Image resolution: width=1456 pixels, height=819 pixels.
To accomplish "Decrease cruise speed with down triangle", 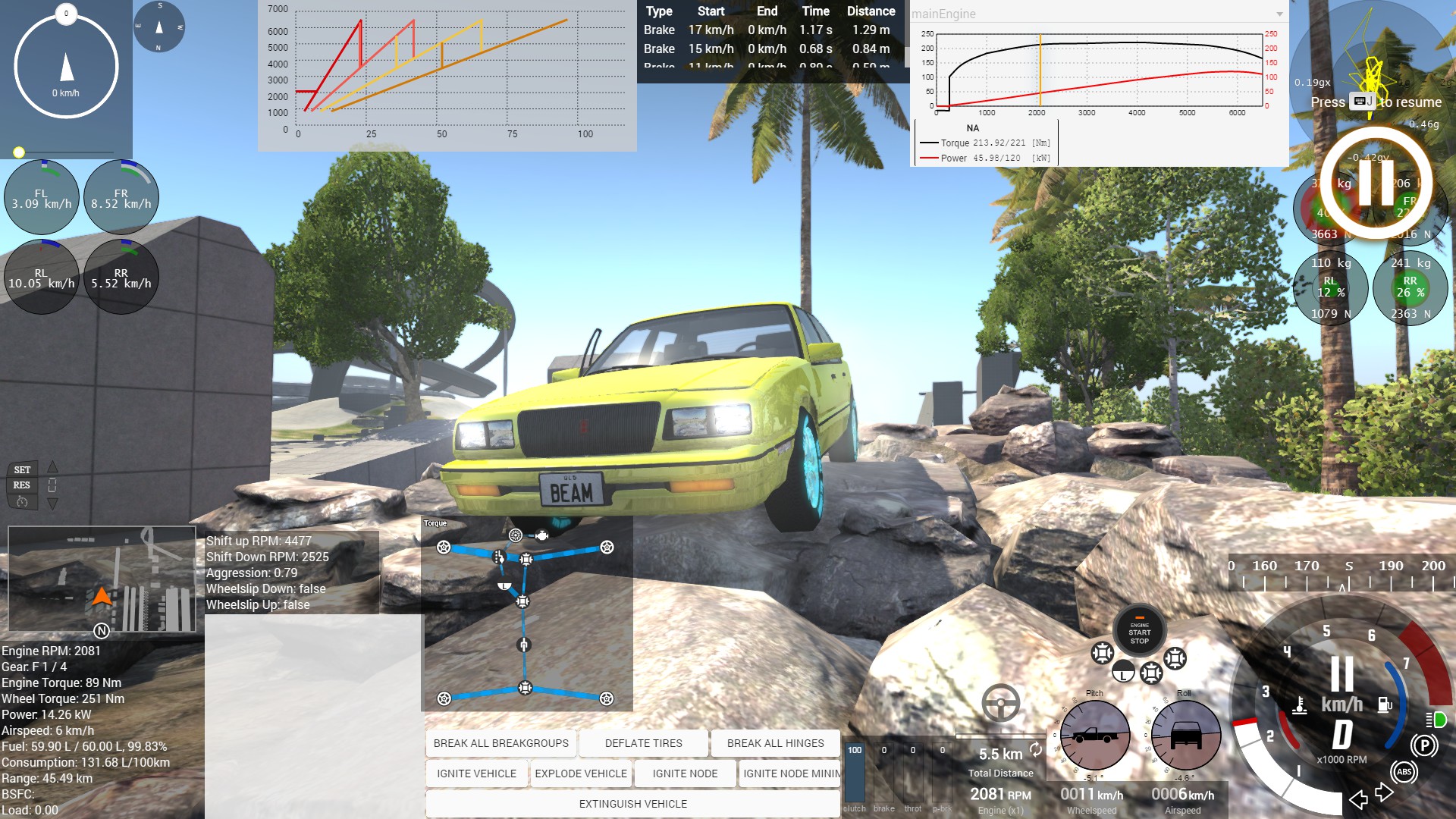I will [52, 504].
